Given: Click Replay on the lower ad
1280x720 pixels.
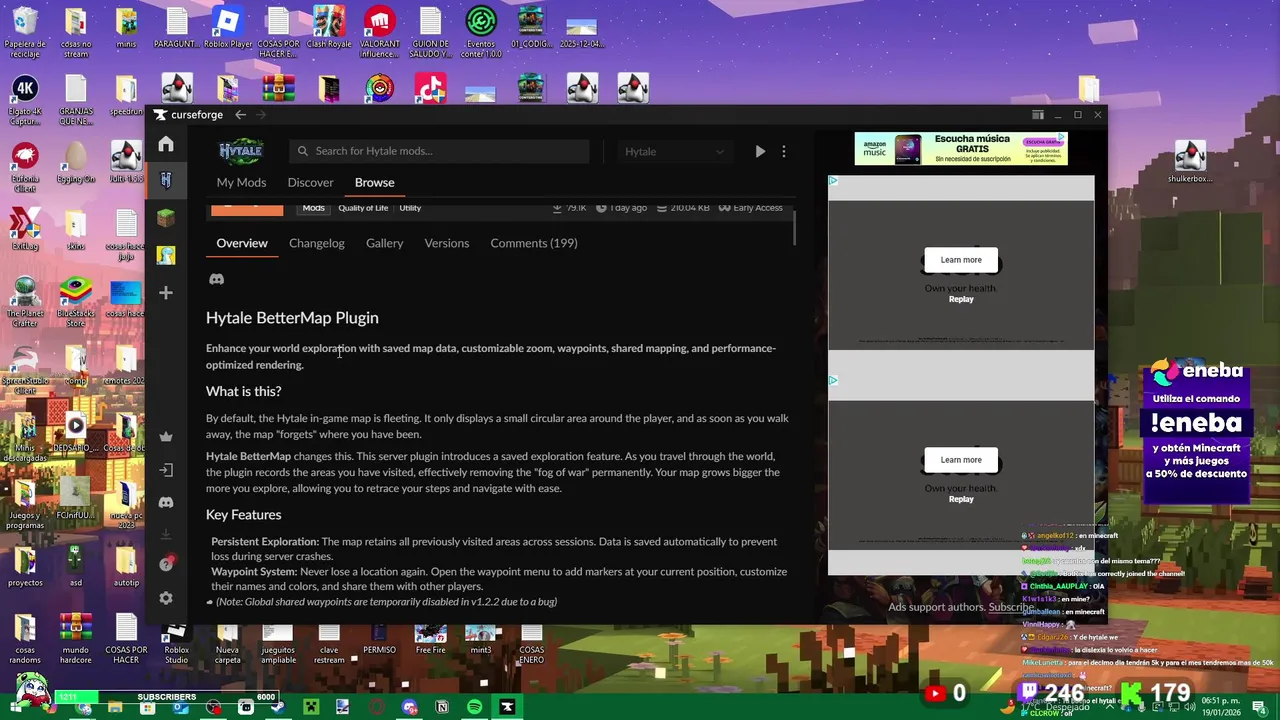Looking at the screenshot, I should pos(961,499).
